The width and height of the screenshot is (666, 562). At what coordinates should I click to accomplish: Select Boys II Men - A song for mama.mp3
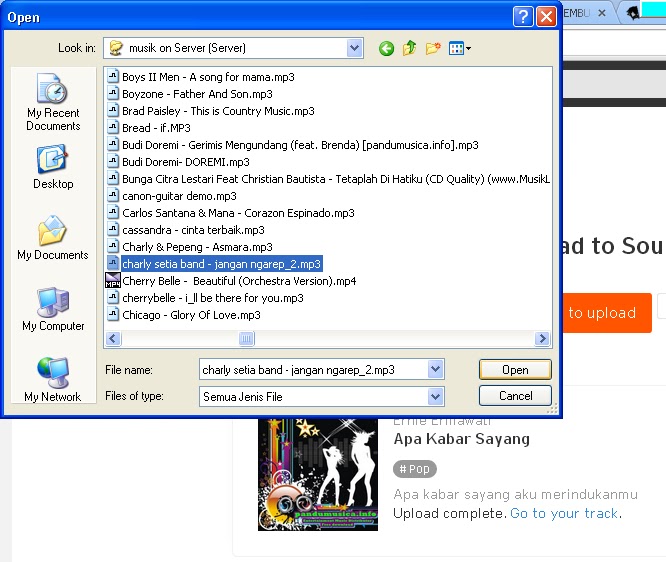[x=200, y=77]
